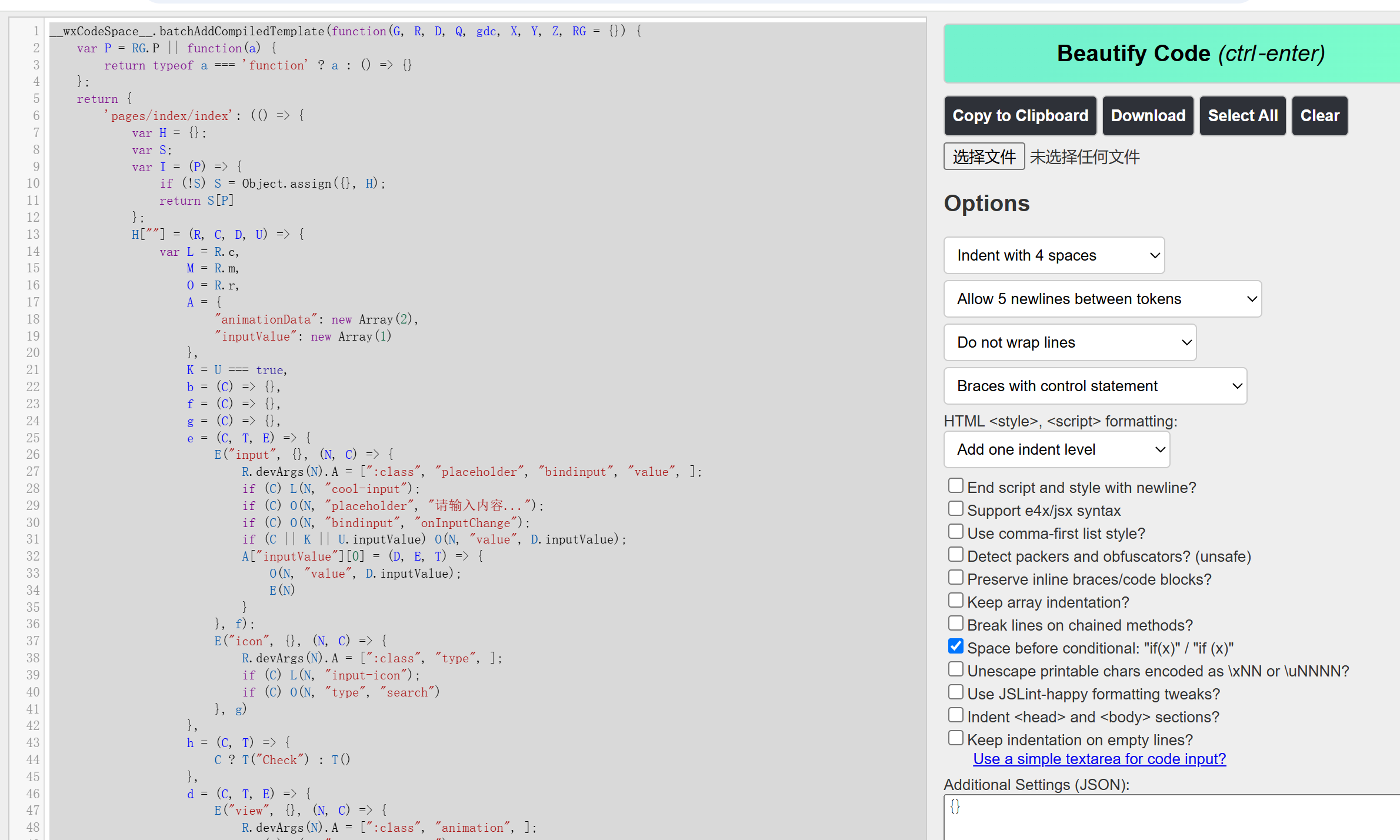The width and height of the screenshot is (1400, 840).
Task: Open the indent size dropdown
Action: coord(1054,255)
